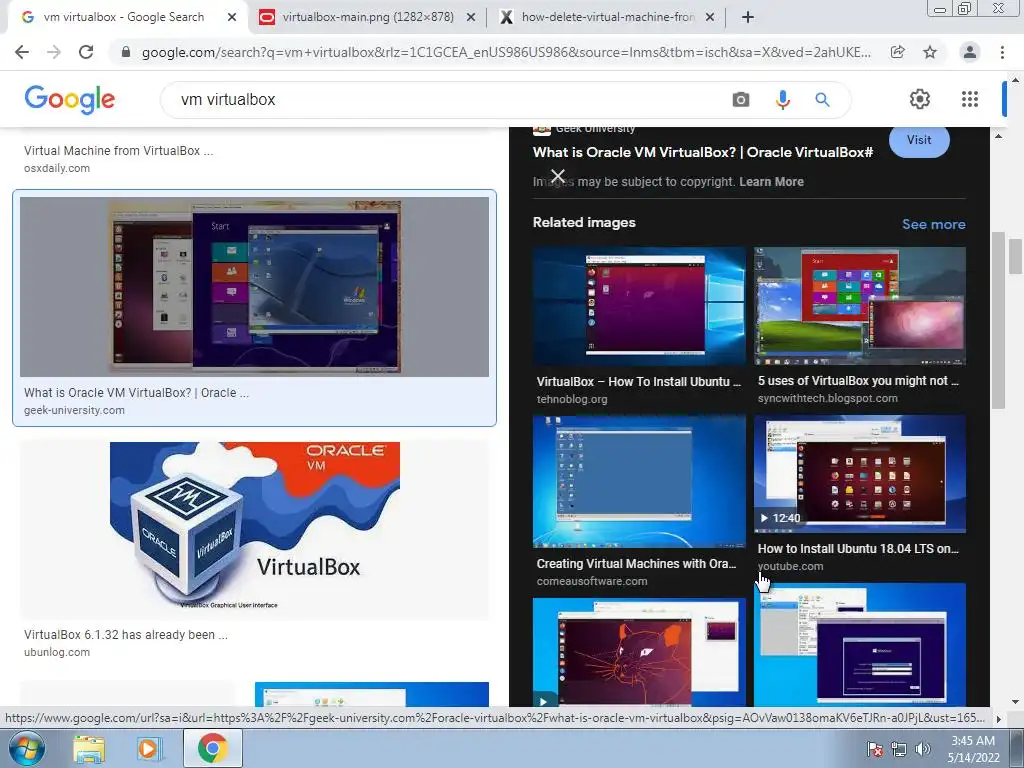1024x768 pixels.
Task: Click preview panel scroll-up arrow
Action: coord(998,136)
